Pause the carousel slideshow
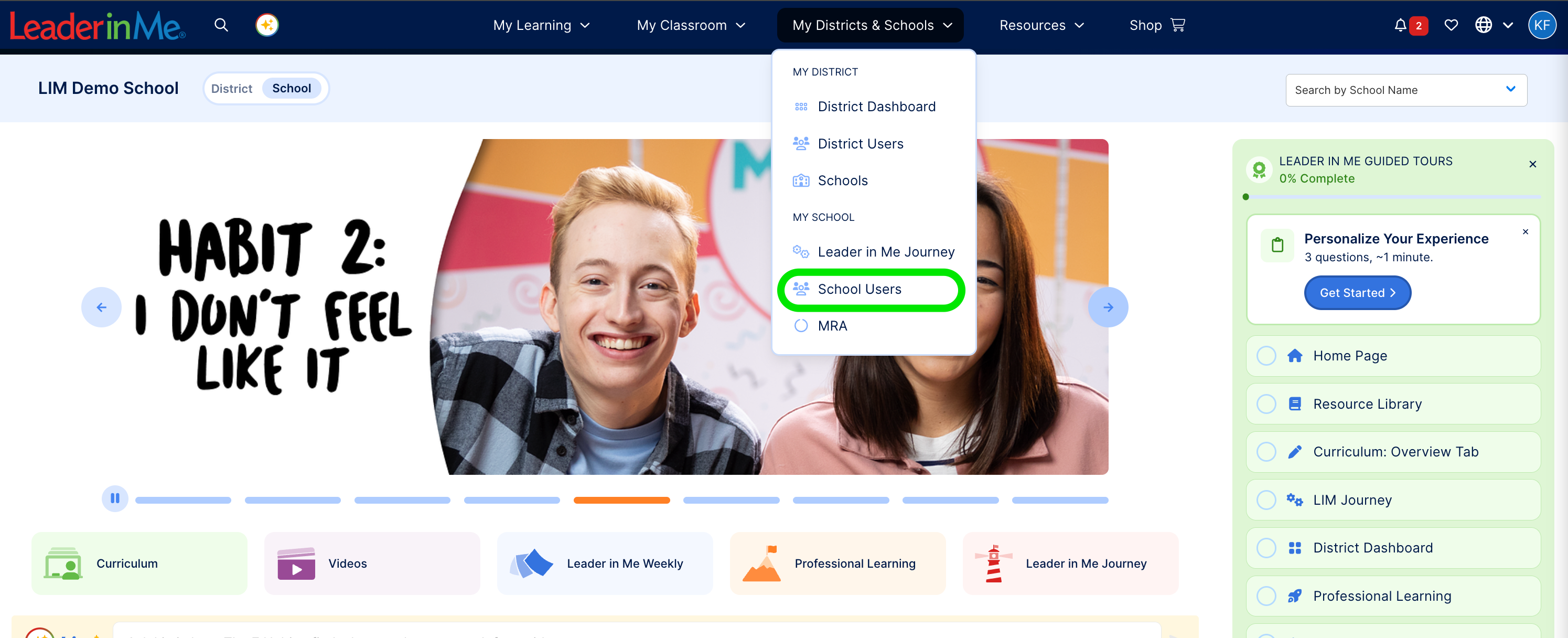Screen dimensions: 1568x638 [x=114, y=498]
